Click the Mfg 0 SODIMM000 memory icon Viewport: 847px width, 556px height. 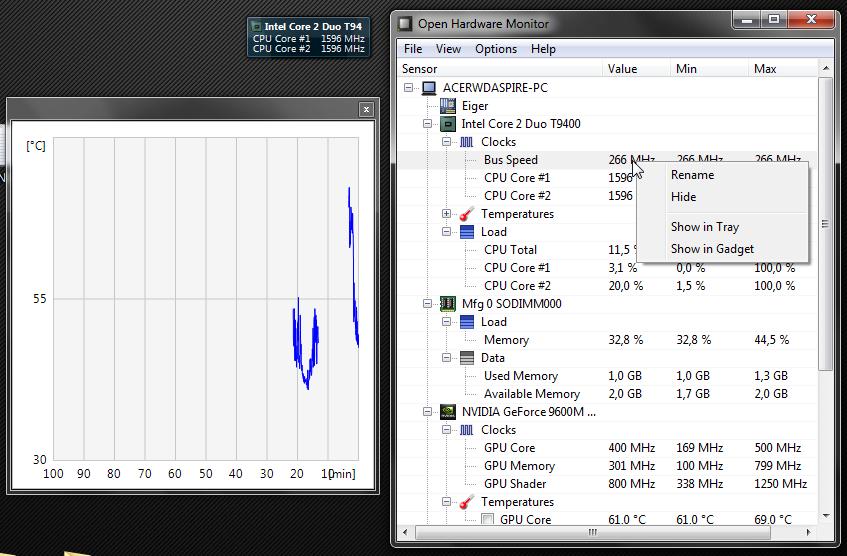pos(448,304)
